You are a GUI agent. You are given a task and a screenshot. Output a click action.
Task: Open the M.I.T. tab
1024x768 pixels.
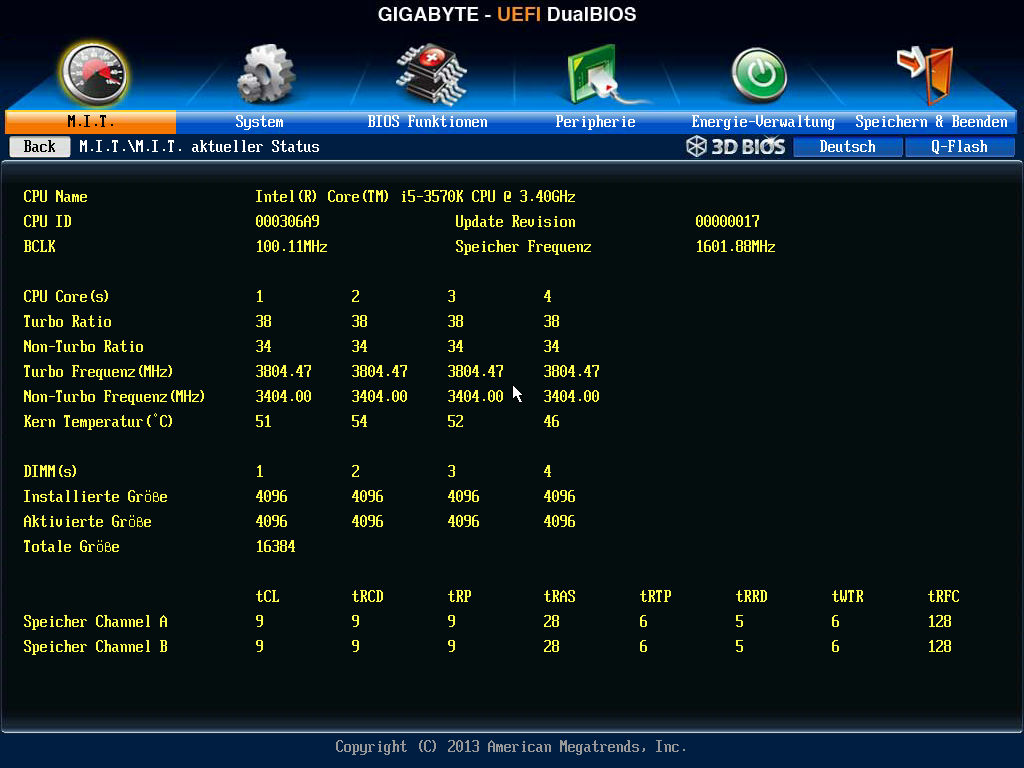(91, 121)
